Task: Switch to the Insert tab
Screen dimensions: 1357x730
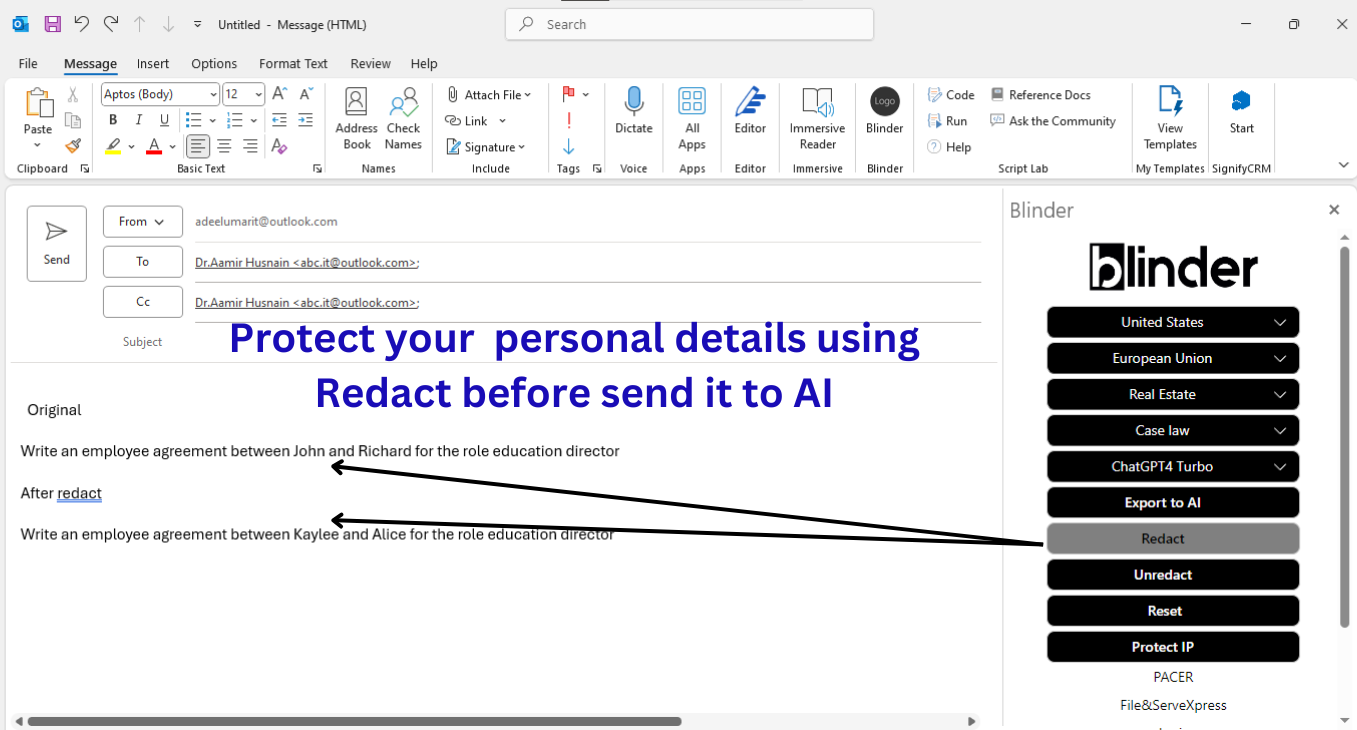Action: coord(153,63)
